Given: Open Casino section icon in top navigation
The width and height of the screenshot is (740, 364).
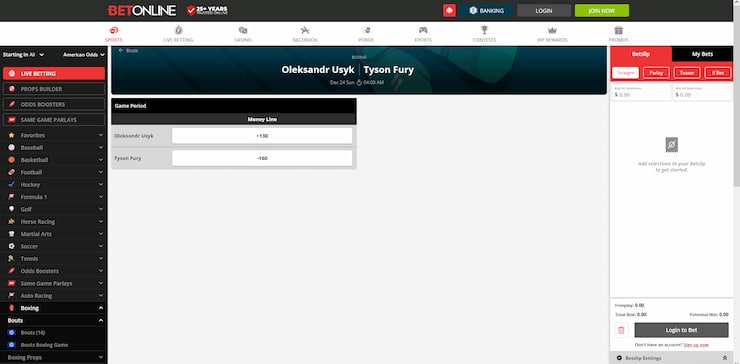Looking at the screenshot, I should click(x=243, y=30).
